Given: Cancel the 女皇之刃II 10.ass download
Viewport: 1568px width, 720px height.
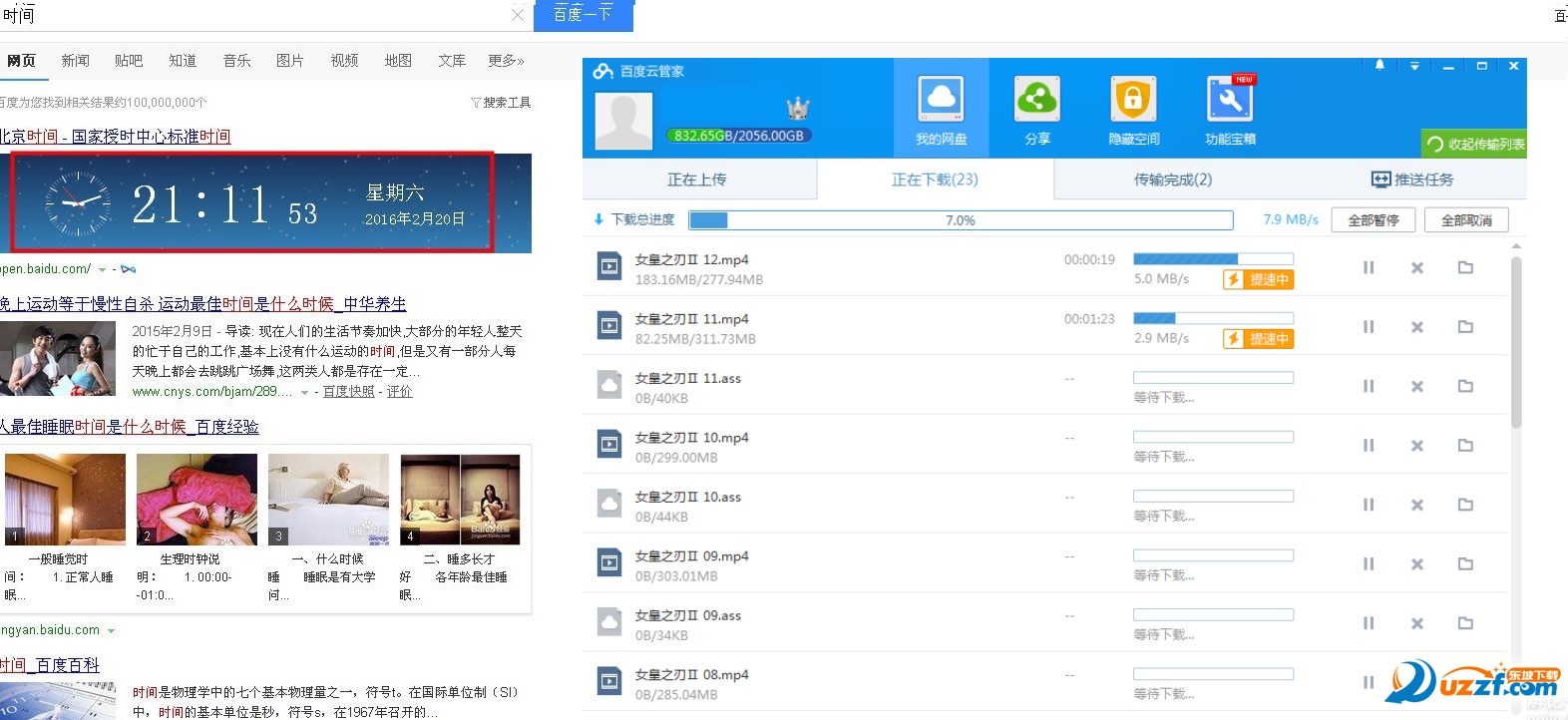Looking at the screenshot, I should [x=1416, y=505].
